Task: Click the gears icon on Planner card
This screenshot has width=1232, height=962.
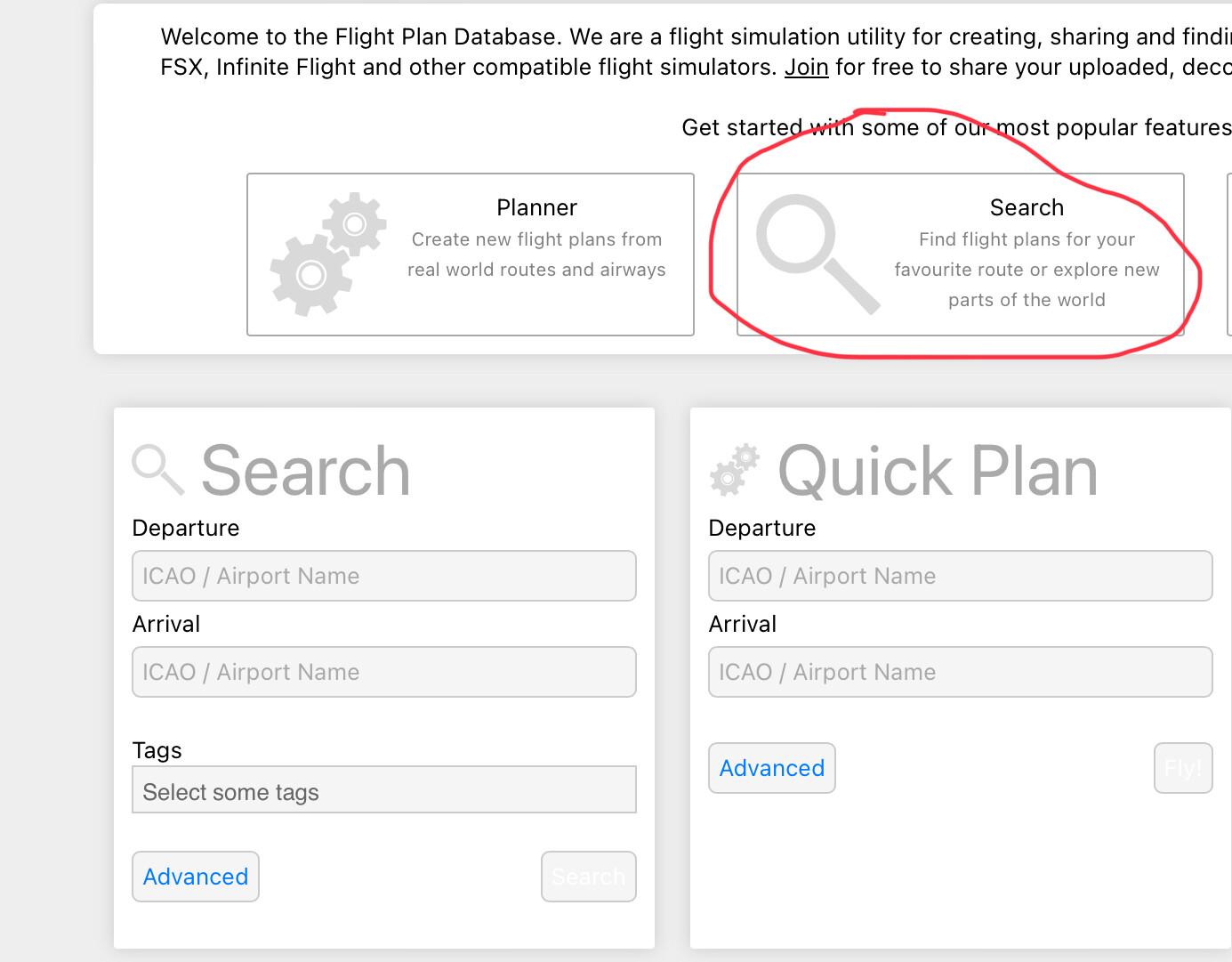Action: click(x=327, y=254)
